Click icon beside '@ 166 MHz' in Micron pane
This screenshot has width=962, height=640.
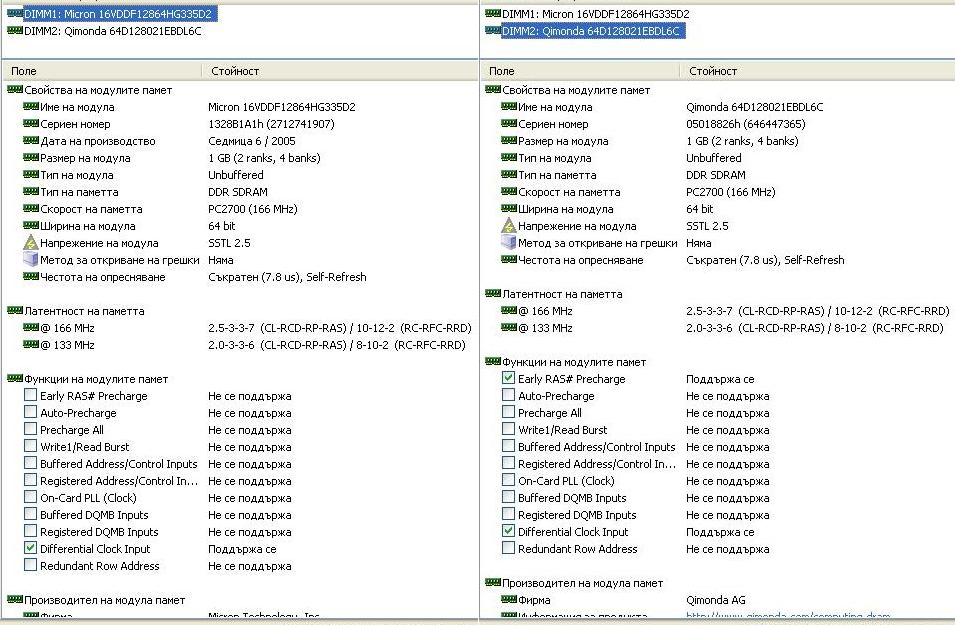31,328
